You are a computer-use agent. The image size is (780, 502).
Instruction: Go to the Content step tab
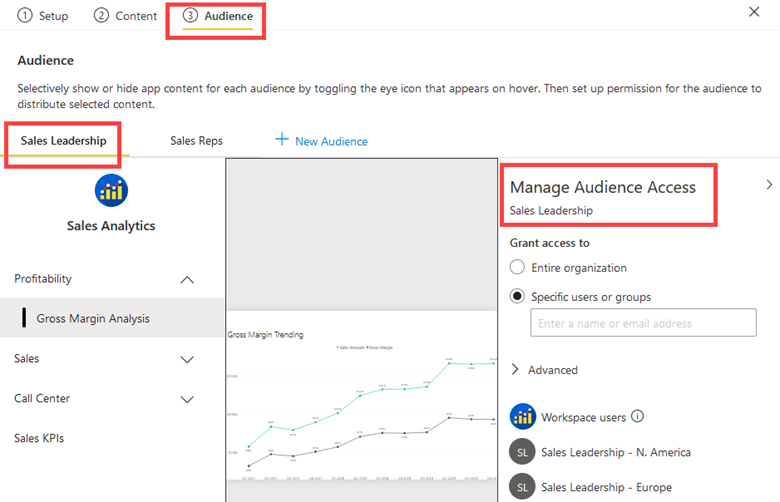(x=125, y=16)
